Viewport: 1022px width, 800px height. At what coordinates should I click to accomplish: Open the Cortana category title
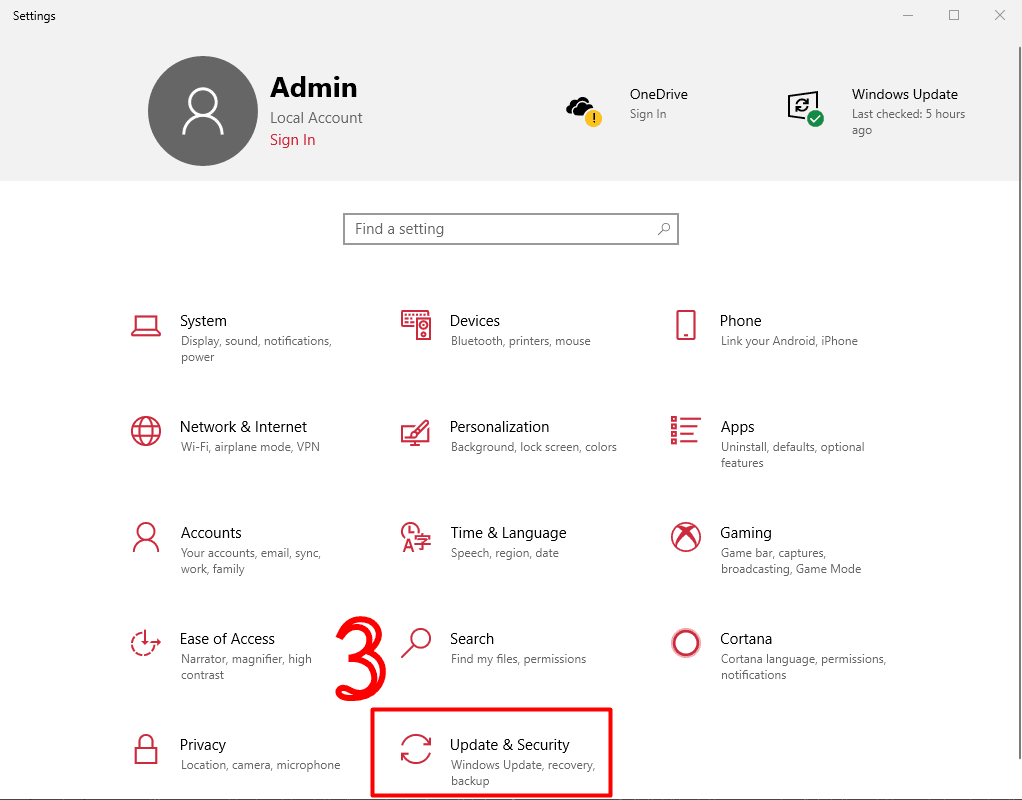746,639
